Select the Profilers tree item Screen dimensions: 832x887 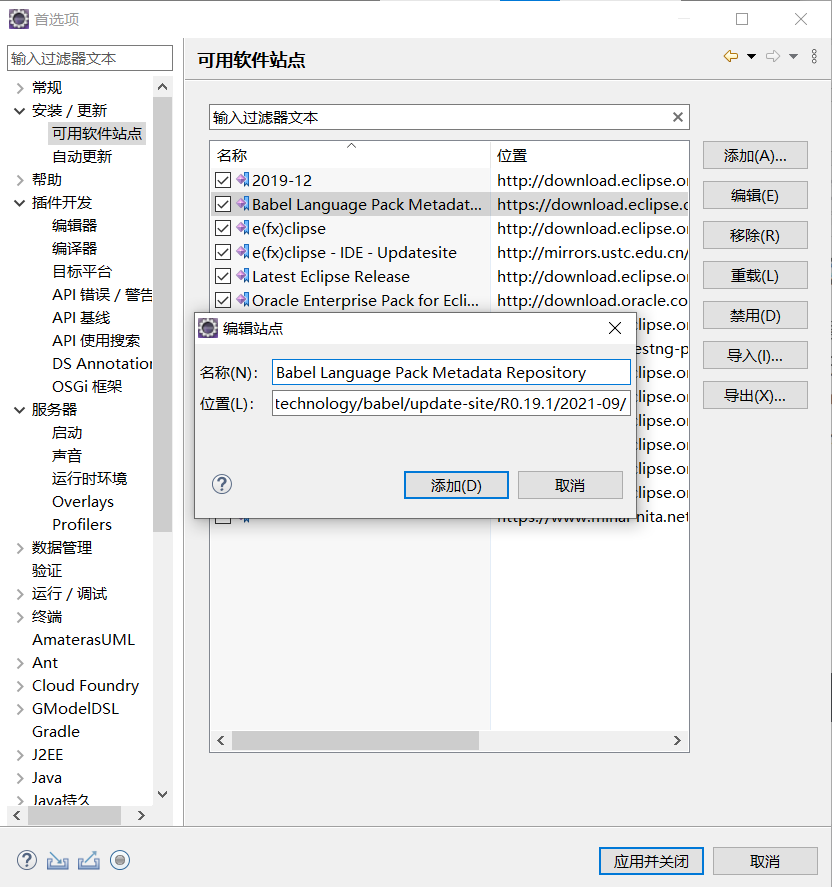81,524
